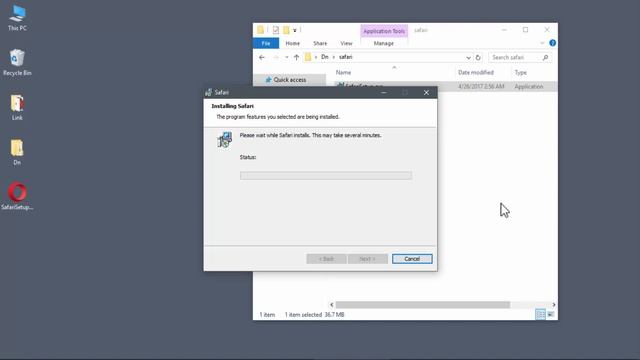This screenshot has width=640, height=360.
Task: Open the File menu in Explorer
Action: coord(266,43)
